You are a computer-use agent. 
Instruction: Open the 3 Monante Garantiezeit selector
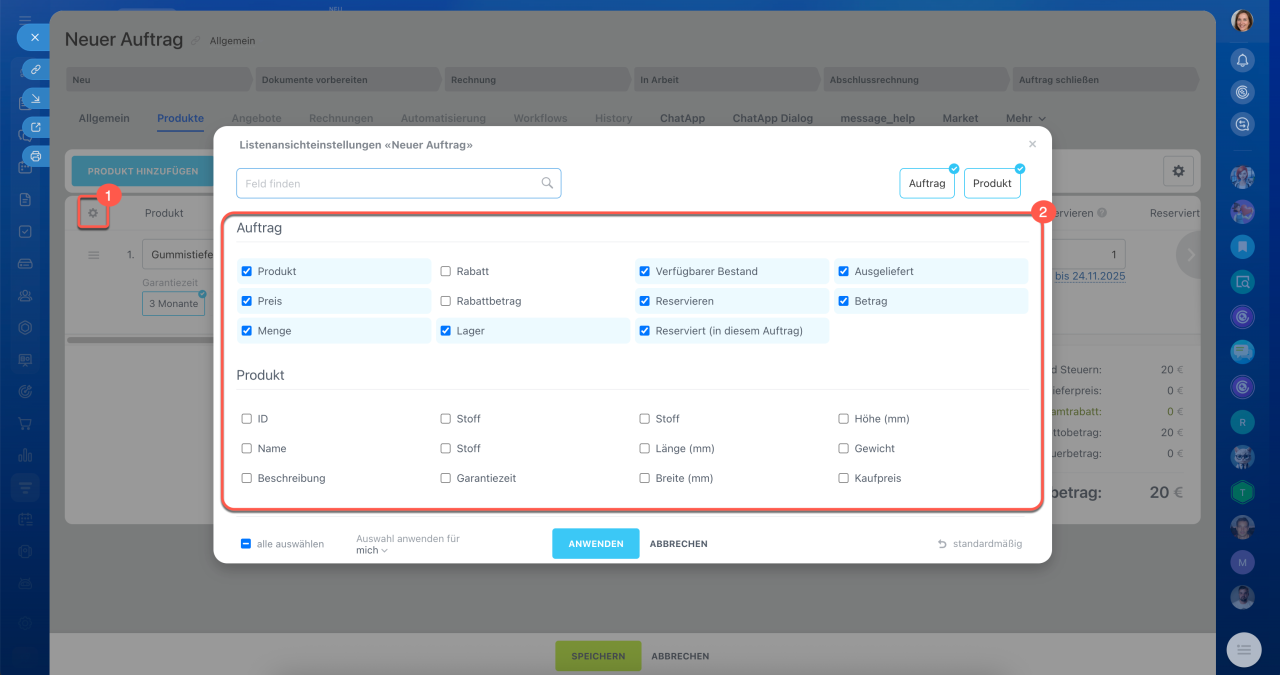point(173,304)
